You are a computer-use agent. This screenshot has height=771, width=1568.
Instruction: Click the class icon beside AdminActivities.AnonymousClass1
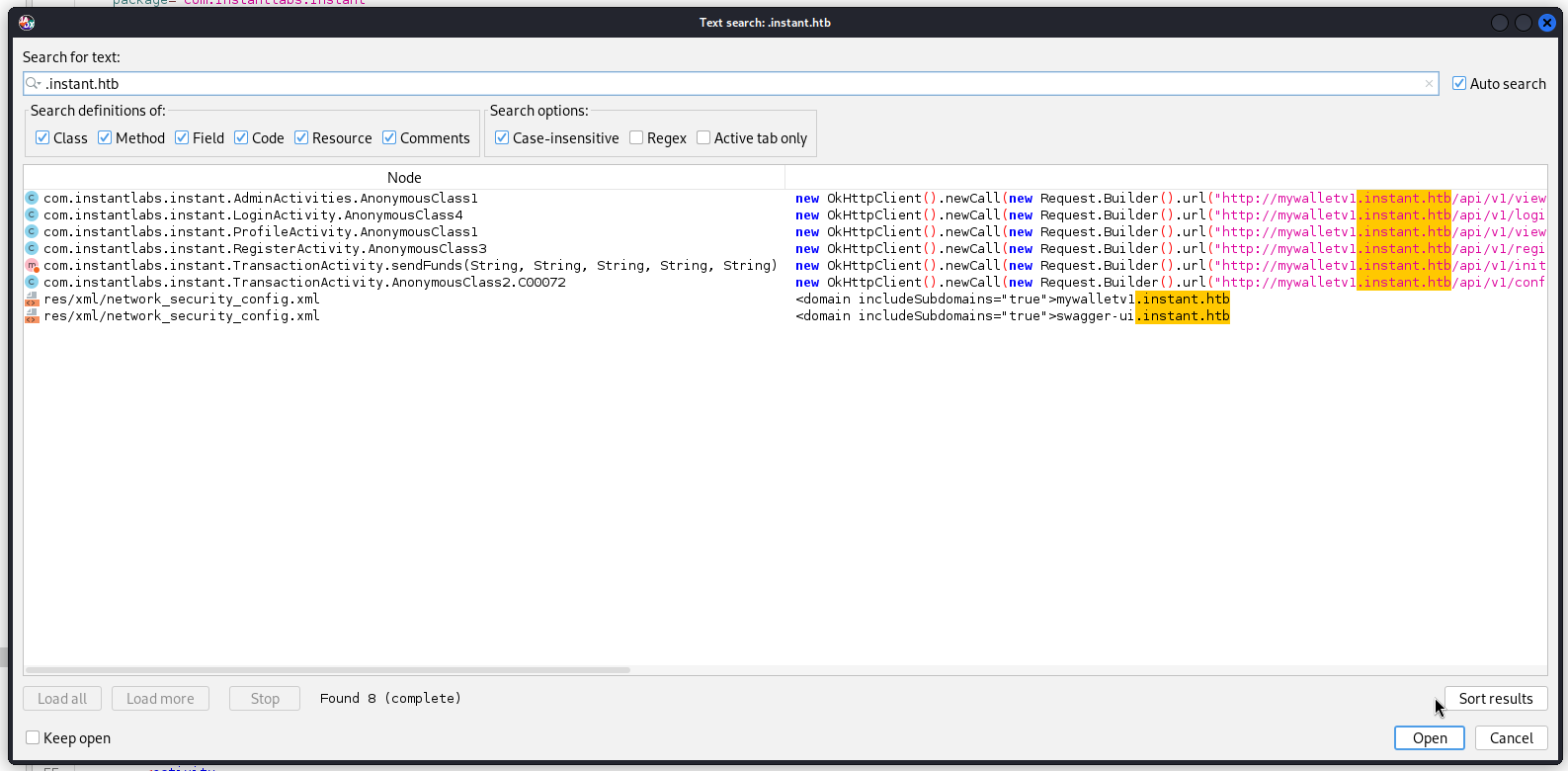coord(32,198)
